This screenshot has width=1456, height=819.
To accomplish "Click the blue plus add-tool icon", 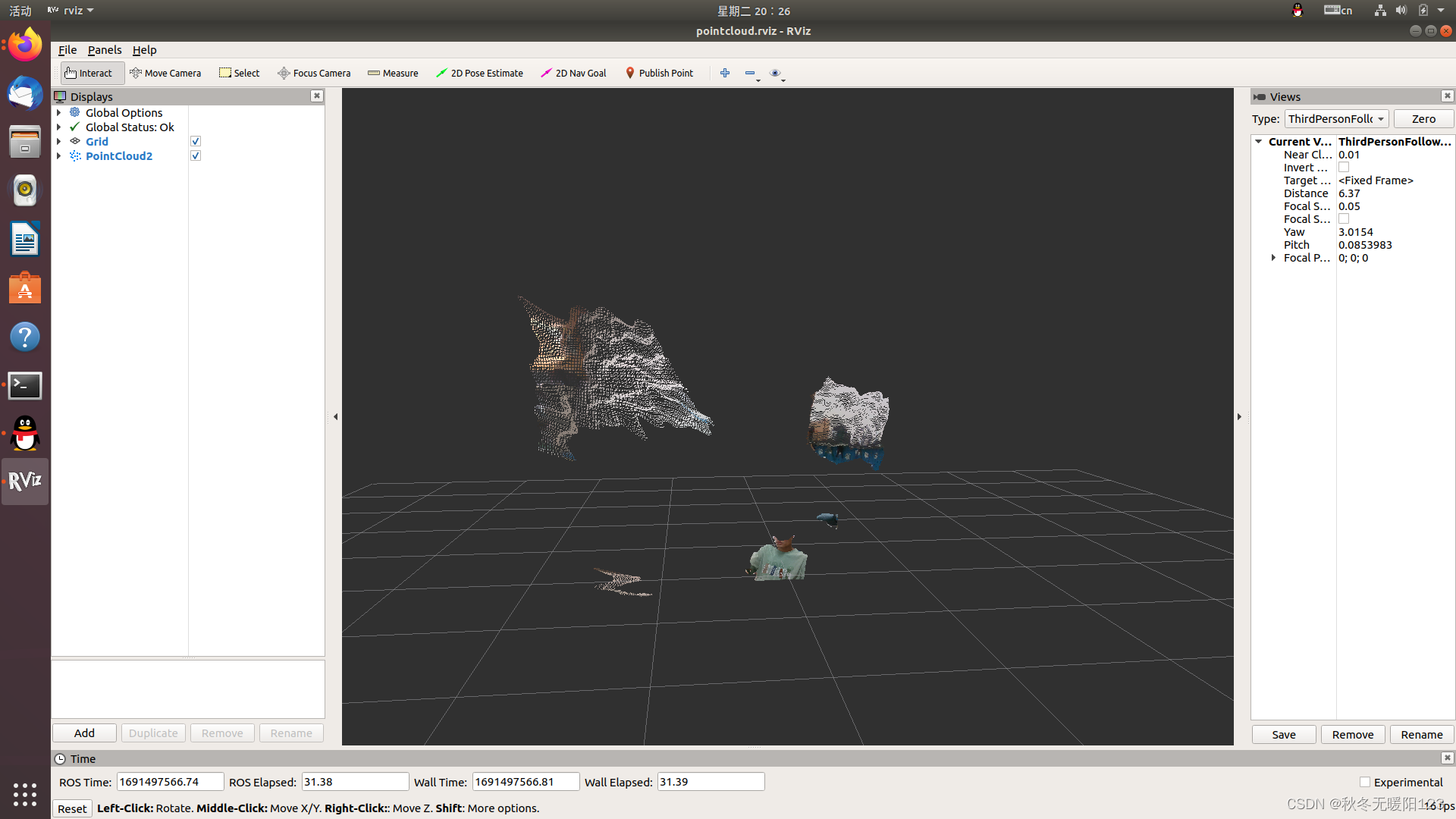I will click(725, 73).
